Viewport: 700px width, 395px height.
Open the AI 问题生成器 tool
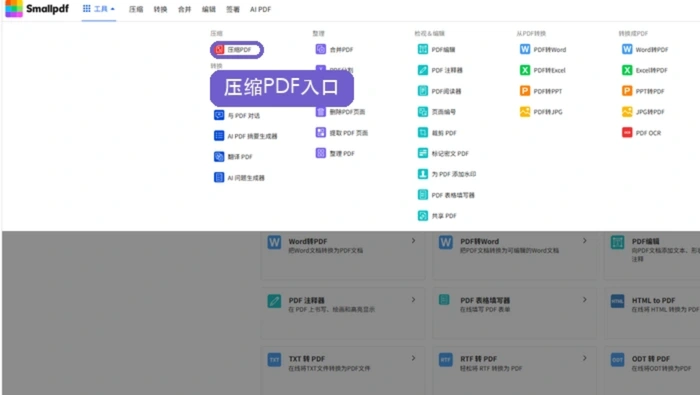239,178
